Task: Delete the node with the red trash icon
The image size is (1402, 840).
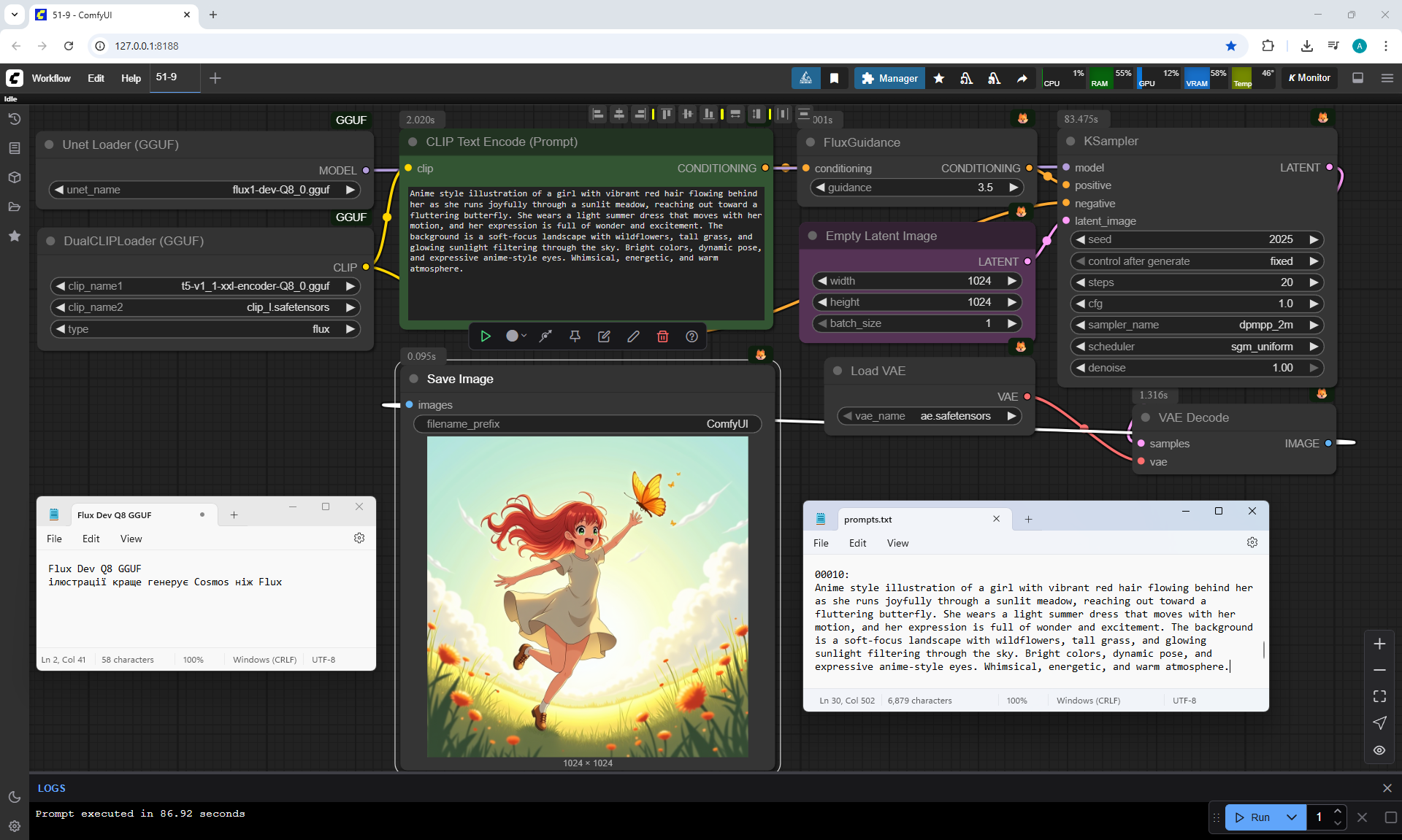Action: click(x=662, y=336)
